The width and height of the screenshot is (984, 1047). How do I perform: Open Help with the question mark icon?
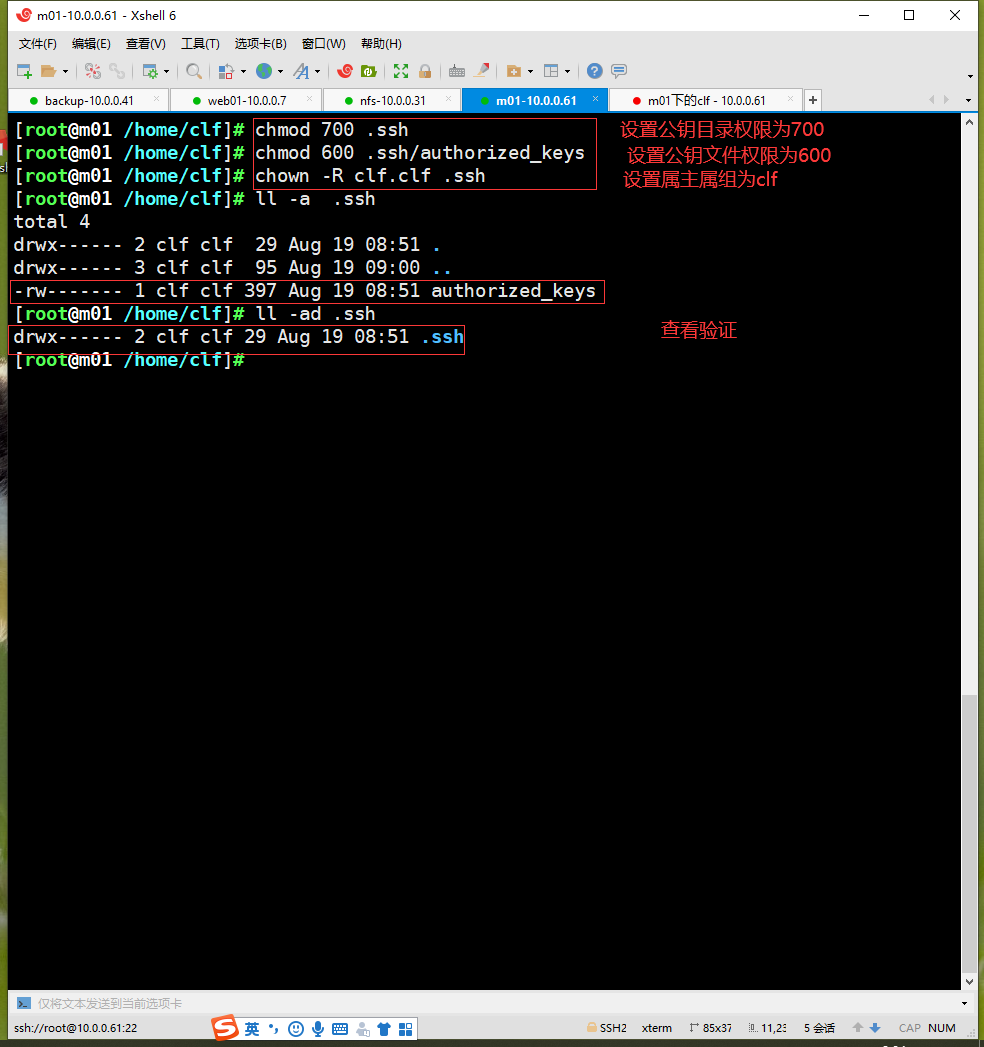tap(594, 71)
